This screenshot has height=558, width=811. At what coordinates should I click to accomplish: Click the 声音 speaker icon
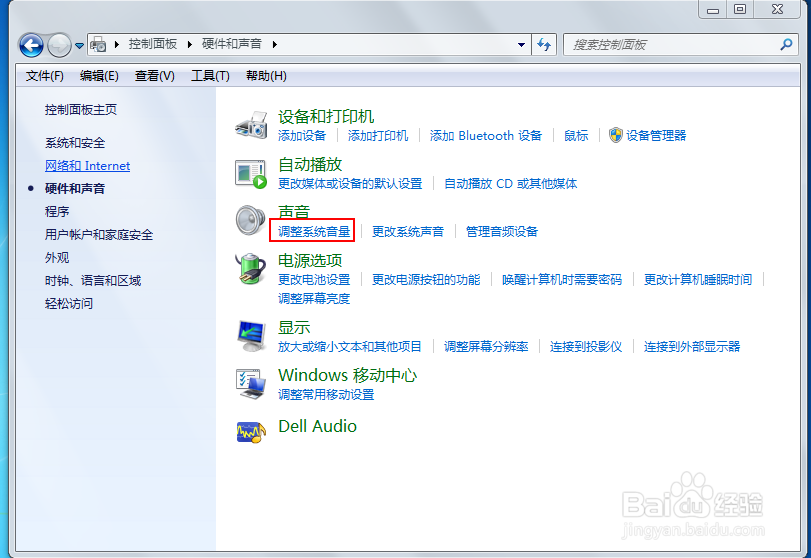(x=251, y=220)
